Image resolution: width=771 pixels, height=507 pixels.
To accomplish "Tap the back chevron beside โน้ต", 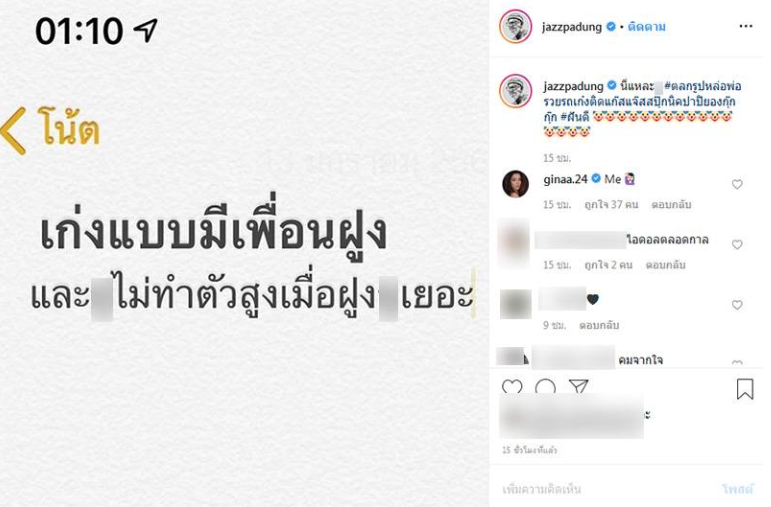I will pyautogui.click(x=13, y=131).
